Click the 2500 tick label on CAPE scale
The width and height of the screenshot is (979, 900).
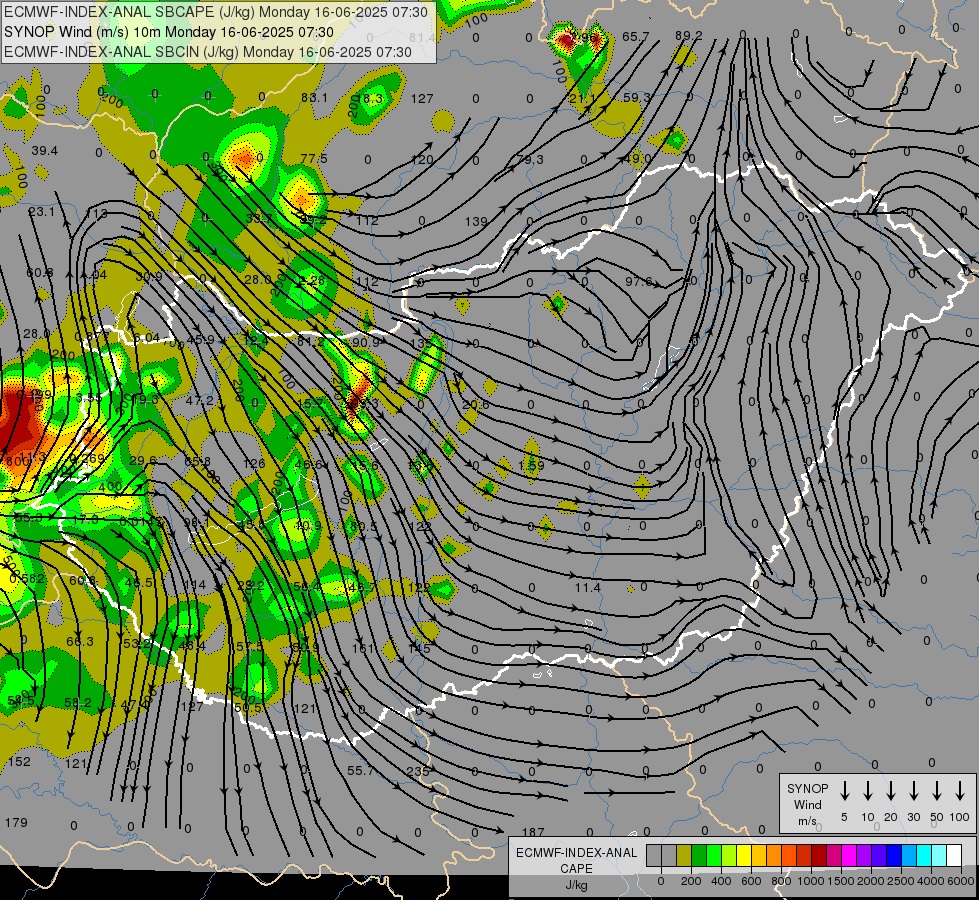click(901, 881)
